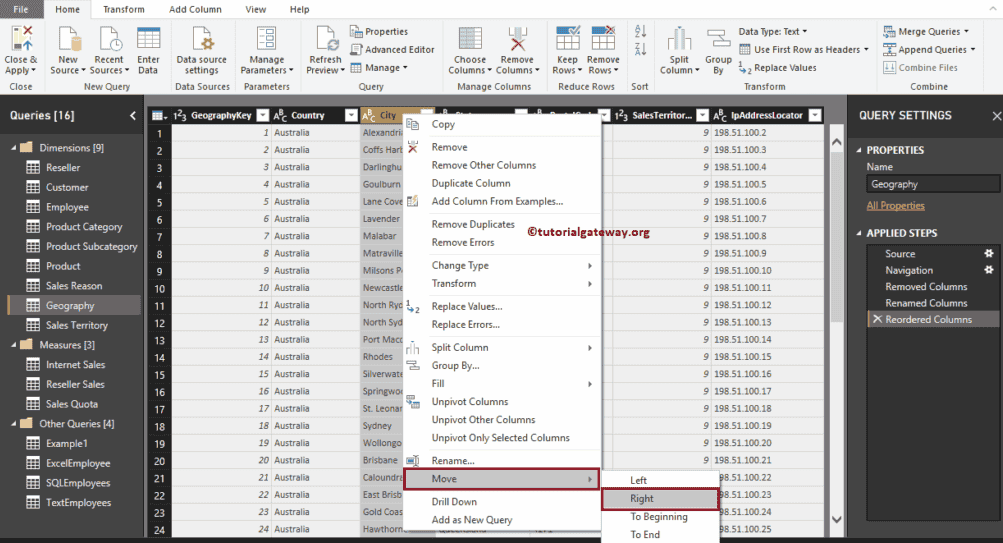1003x543 pixels.
Task: Sort descending with the Z-A icon
Action: [x=640, y=49]
